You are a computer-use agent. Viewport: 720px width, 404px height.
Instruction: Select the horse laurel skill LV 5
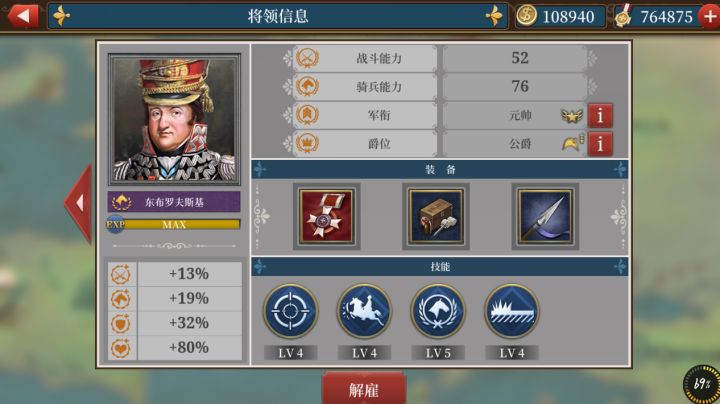438,311
